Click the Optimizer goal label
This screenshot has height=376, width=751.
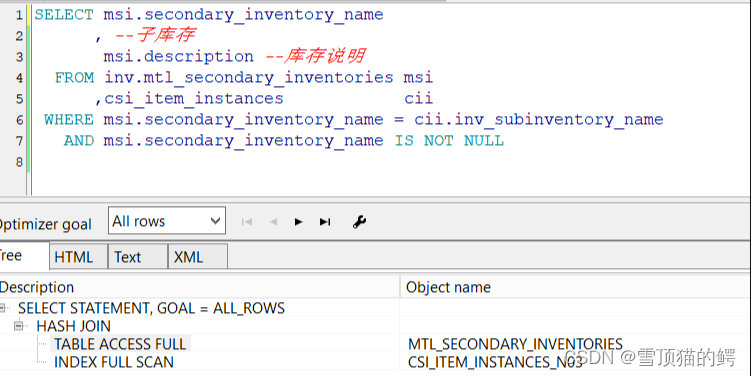coord(46,224)
